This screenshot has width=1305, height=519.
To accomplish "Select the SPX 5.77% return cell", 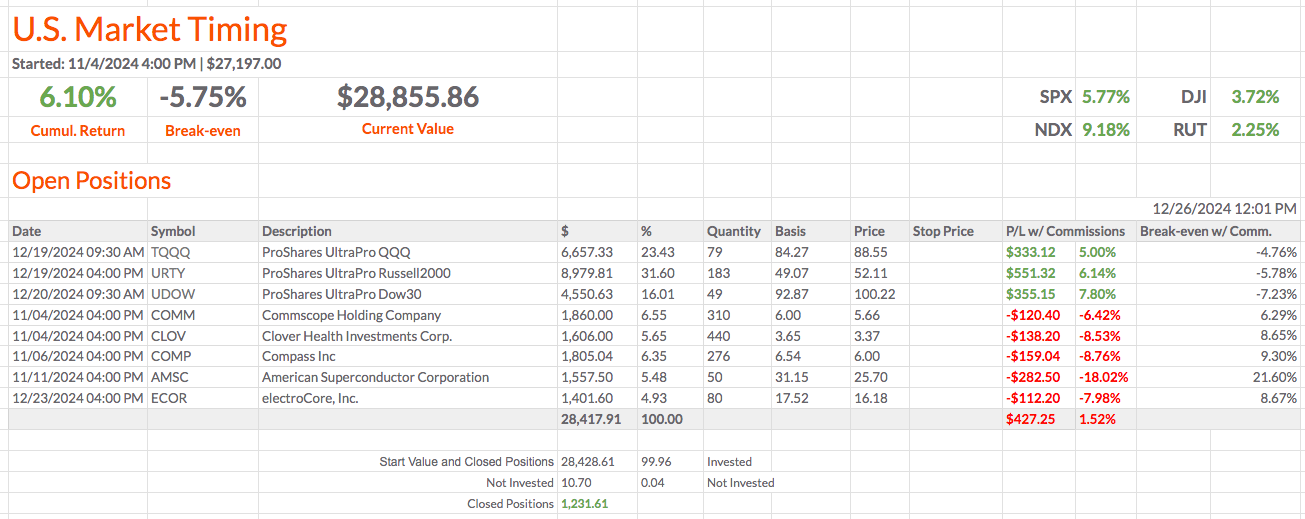I will (x=1105, y=97).
